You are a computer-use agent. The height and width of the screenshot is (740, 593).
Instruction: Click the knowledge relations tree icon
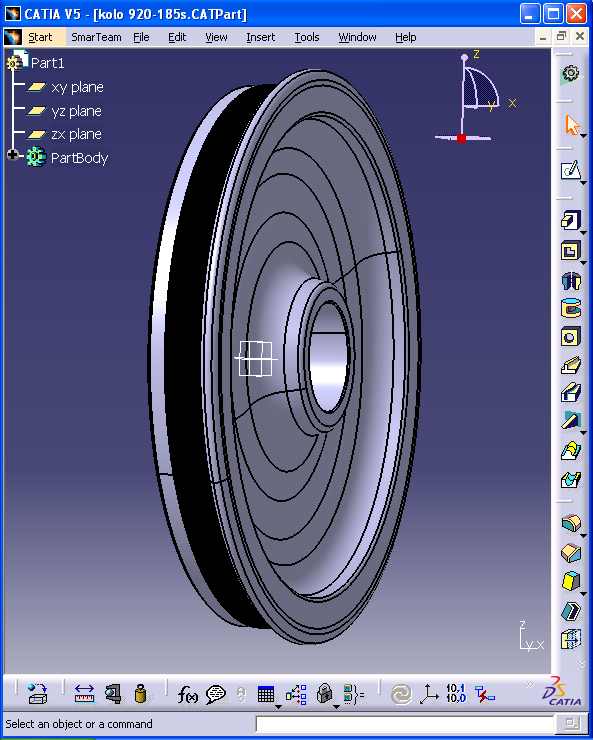point(296,694)
